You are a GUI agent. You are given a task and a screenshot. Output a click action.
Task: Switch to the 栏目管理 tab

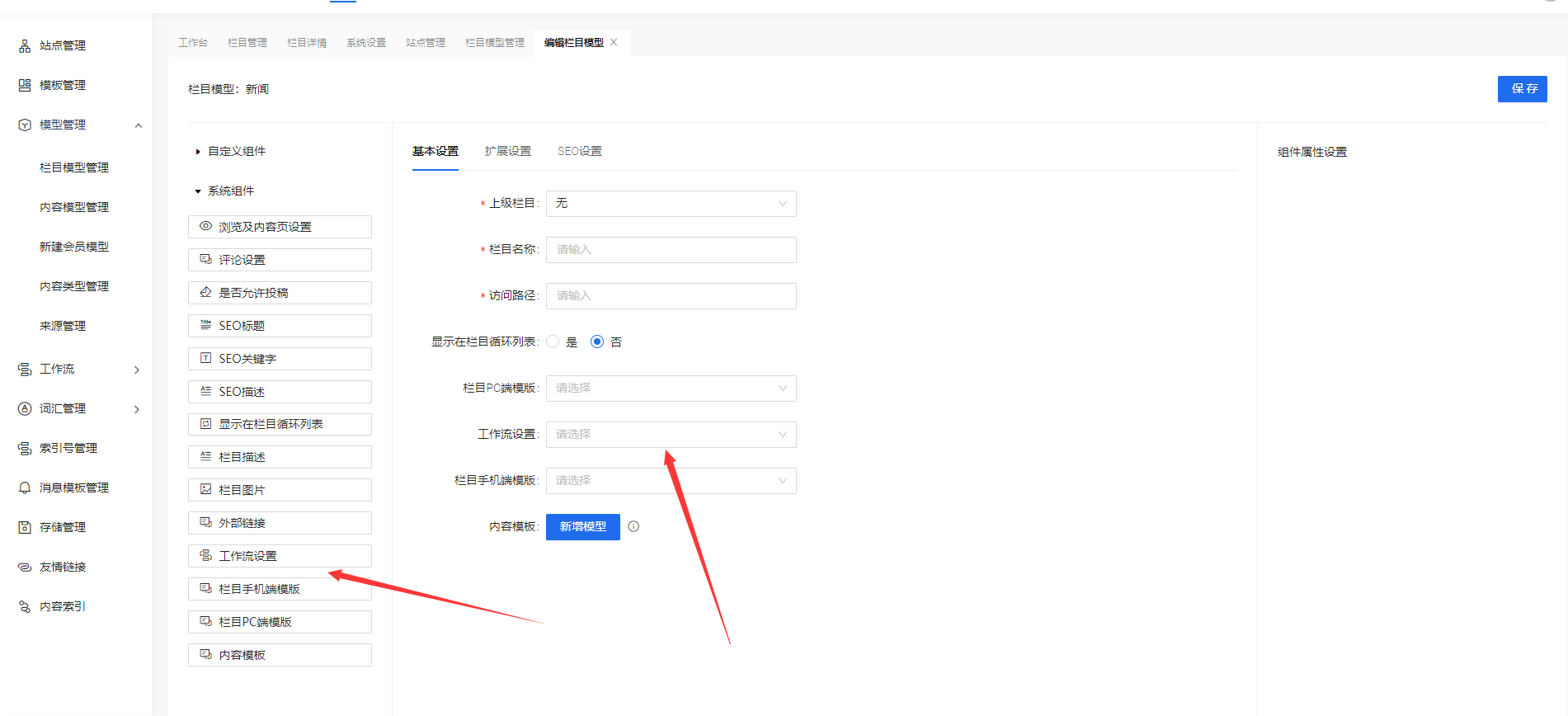pos(247,43)
